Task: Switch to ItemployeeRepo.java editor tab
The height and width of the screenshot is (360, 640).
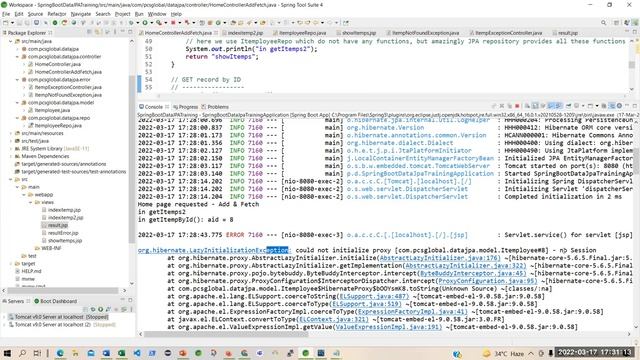Action: point(302,33)
